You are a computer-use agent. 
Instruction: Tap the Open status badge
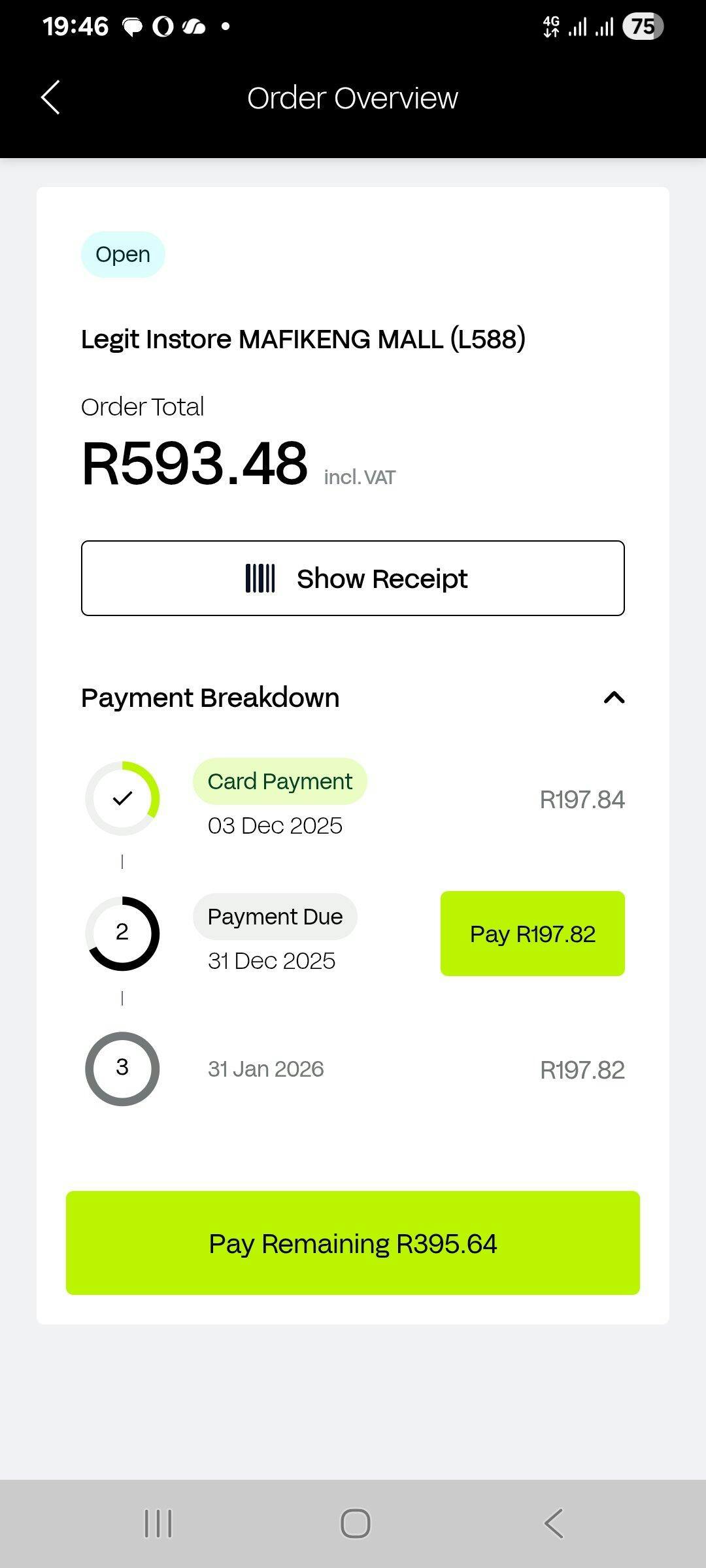(123, 254)
